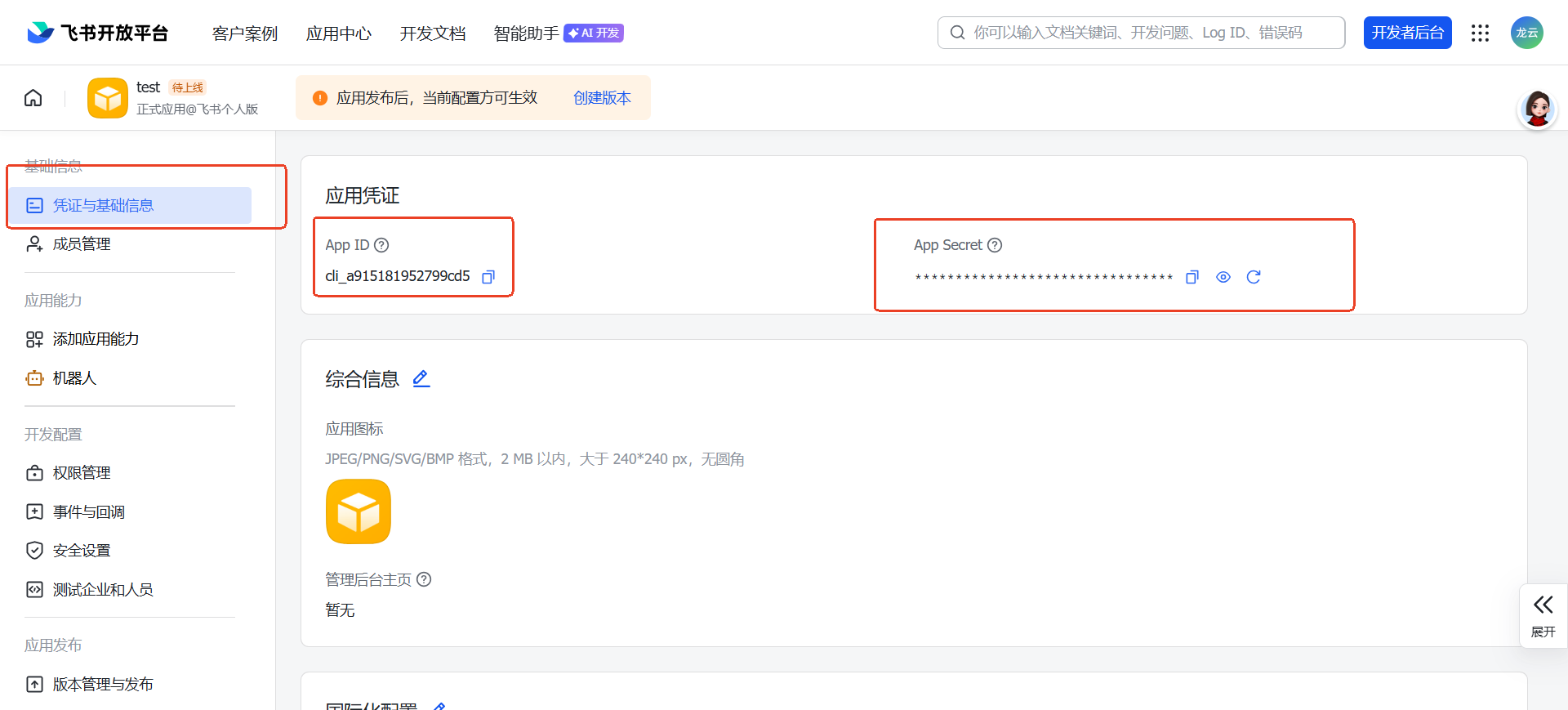Focus the documentation search field
The width and height of the screenshot is (1568, 710).
coord(1143,33)
